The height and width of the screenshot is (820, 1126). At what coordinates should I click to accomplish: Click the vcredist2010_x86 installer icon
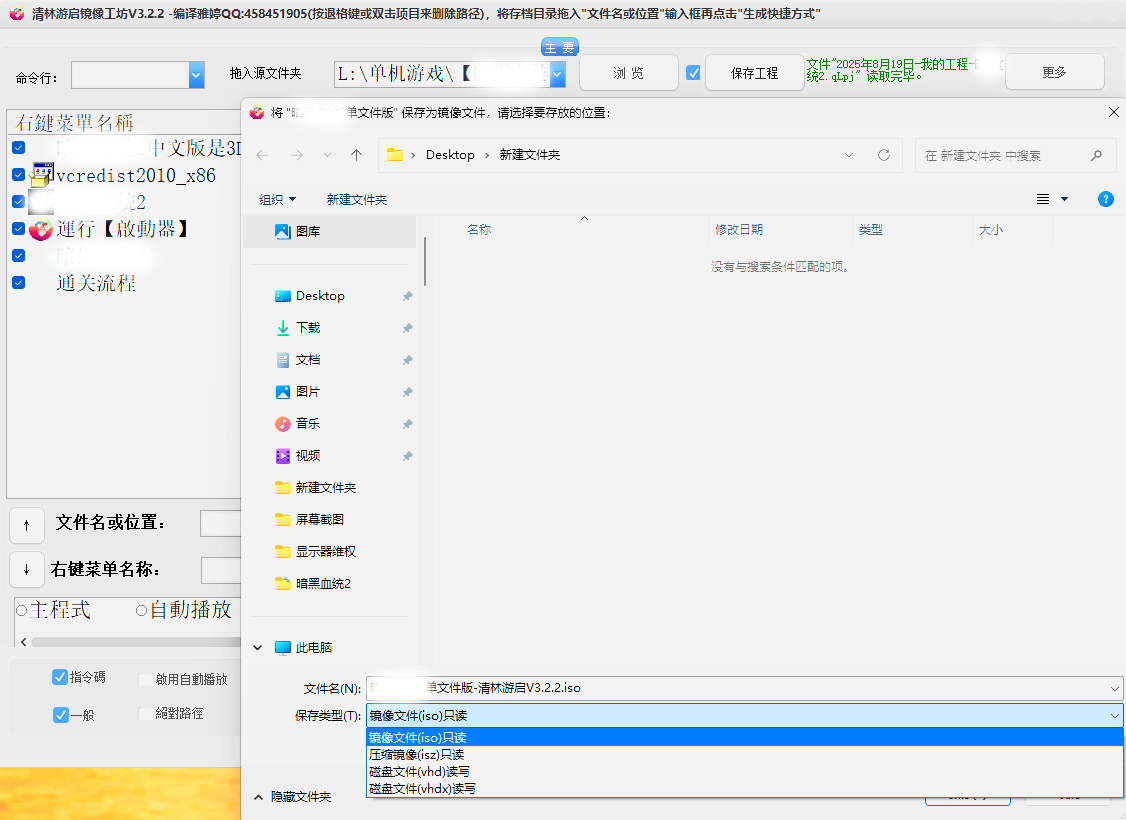[x=42, y=176]
